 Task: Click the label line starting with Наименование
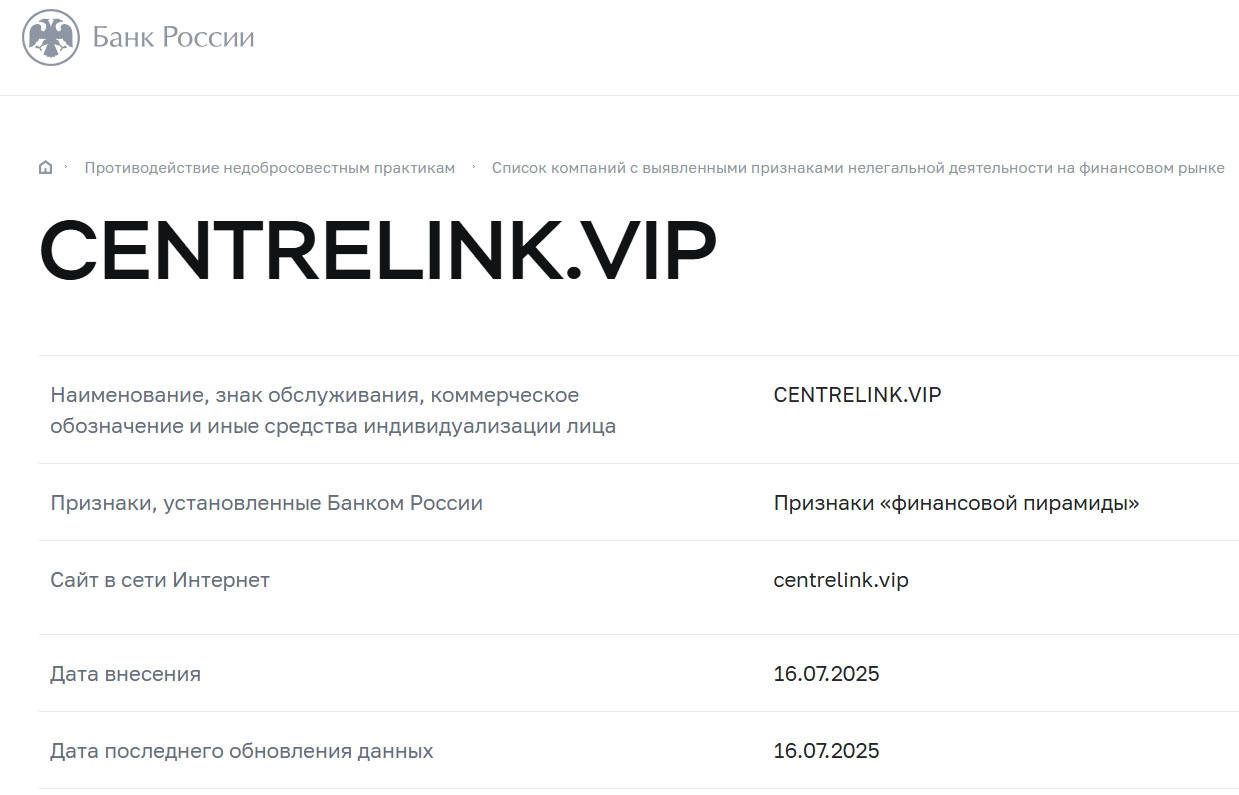coord(314,395)
